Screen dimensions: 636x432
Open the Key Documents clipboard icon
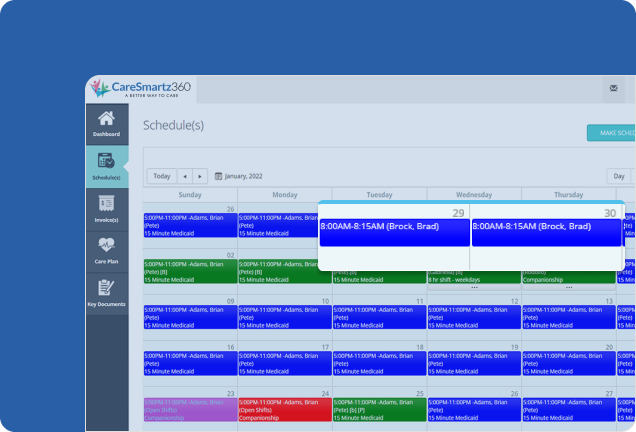106,287
